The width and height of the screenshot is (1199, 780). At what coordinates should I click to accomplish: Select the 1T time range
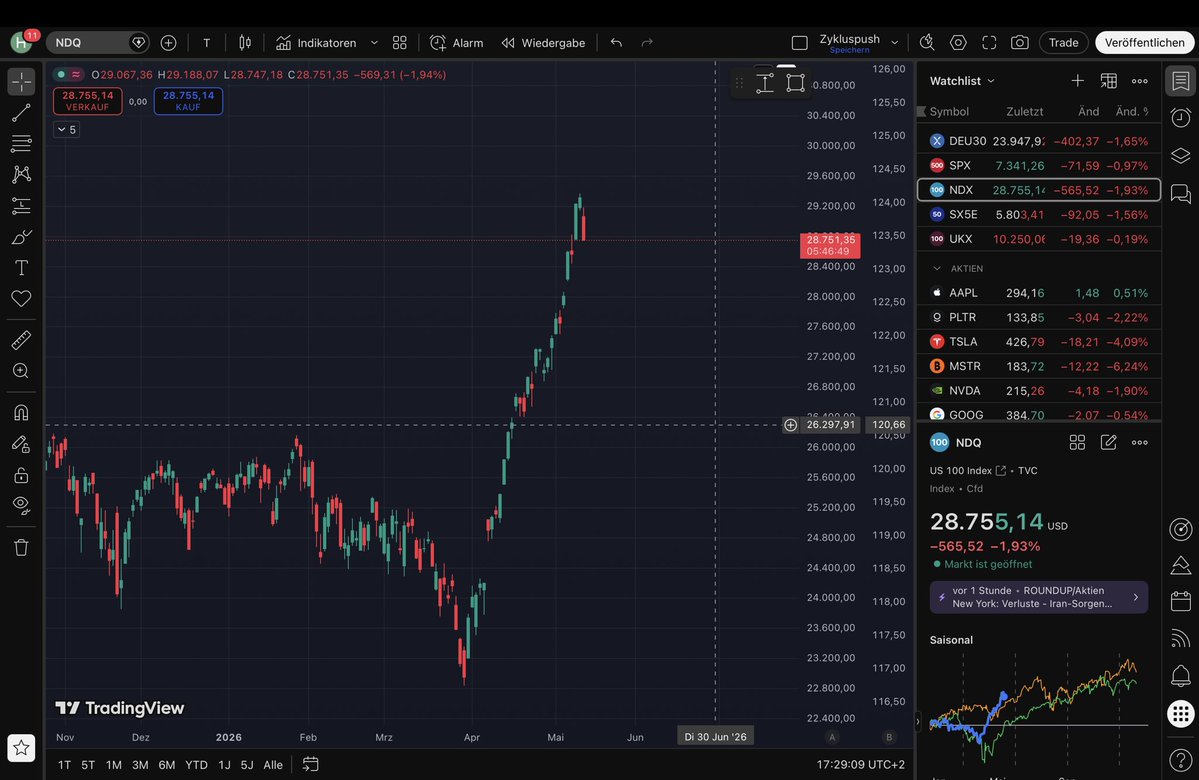coord(64,765)
